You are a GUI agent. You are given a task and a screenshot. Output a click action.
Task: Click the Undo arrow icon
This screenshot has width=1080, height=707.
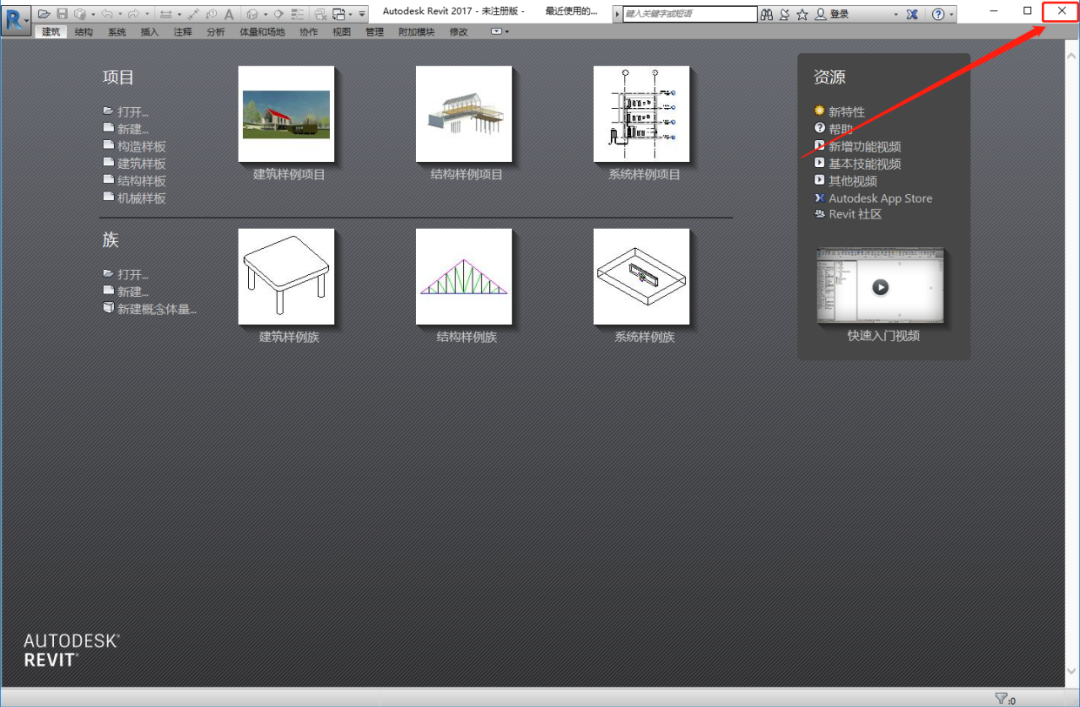tap(107, 14)
